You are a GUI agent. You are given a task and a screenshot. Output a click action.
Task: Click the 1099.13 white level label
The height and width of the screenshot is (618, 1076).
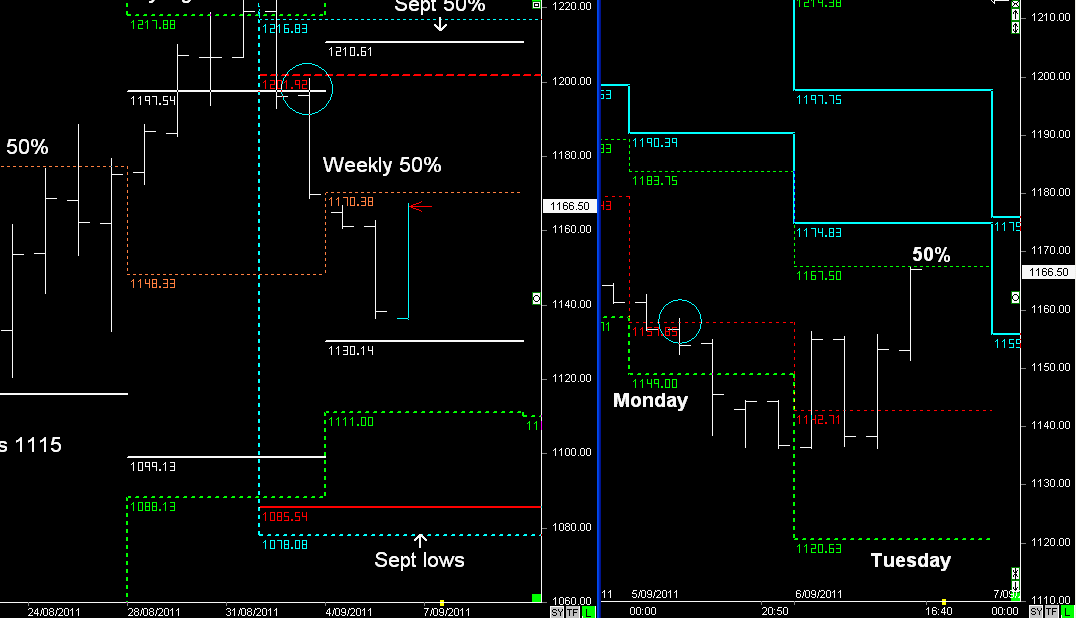pyautogui.click(x=152, y=466)
